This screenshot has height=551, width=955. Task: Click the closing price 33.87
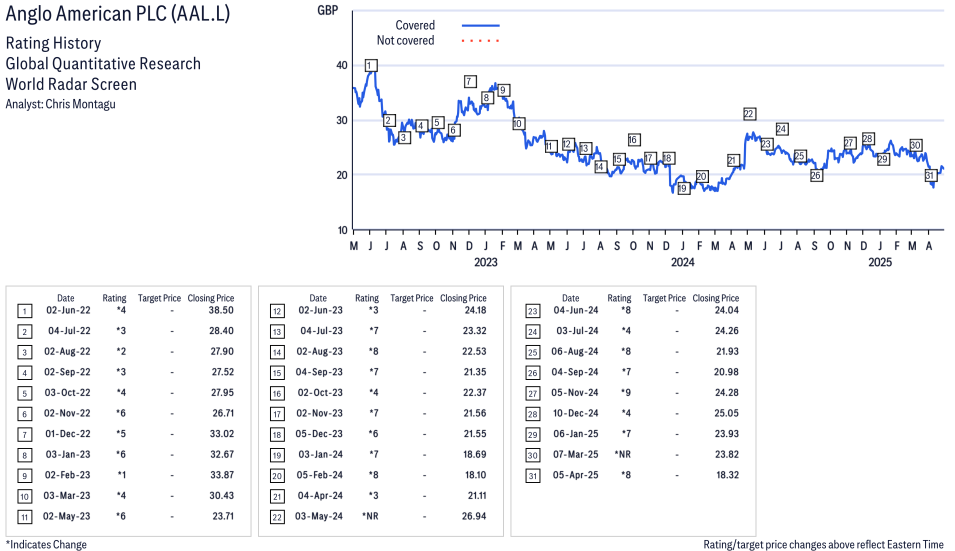pos(222,475)
